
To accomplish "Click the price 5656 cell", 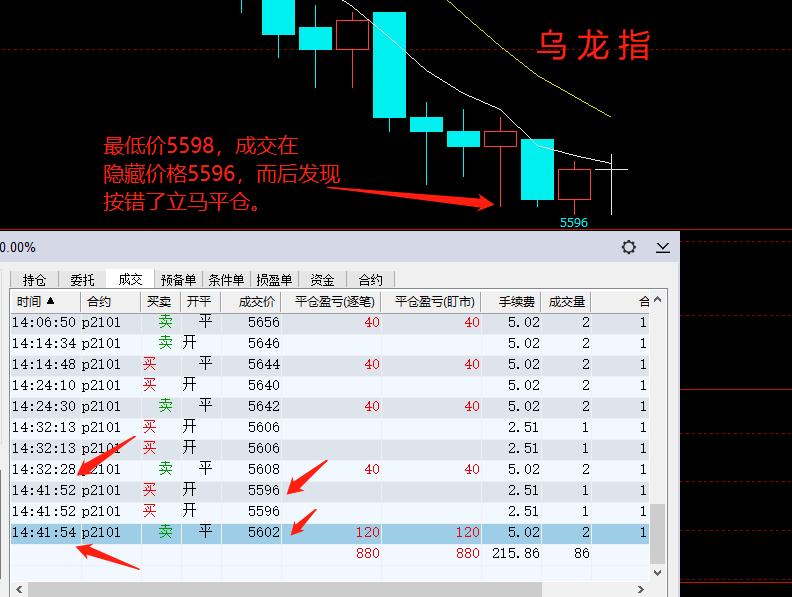I will pyautogui.click(x=263, y=322).
